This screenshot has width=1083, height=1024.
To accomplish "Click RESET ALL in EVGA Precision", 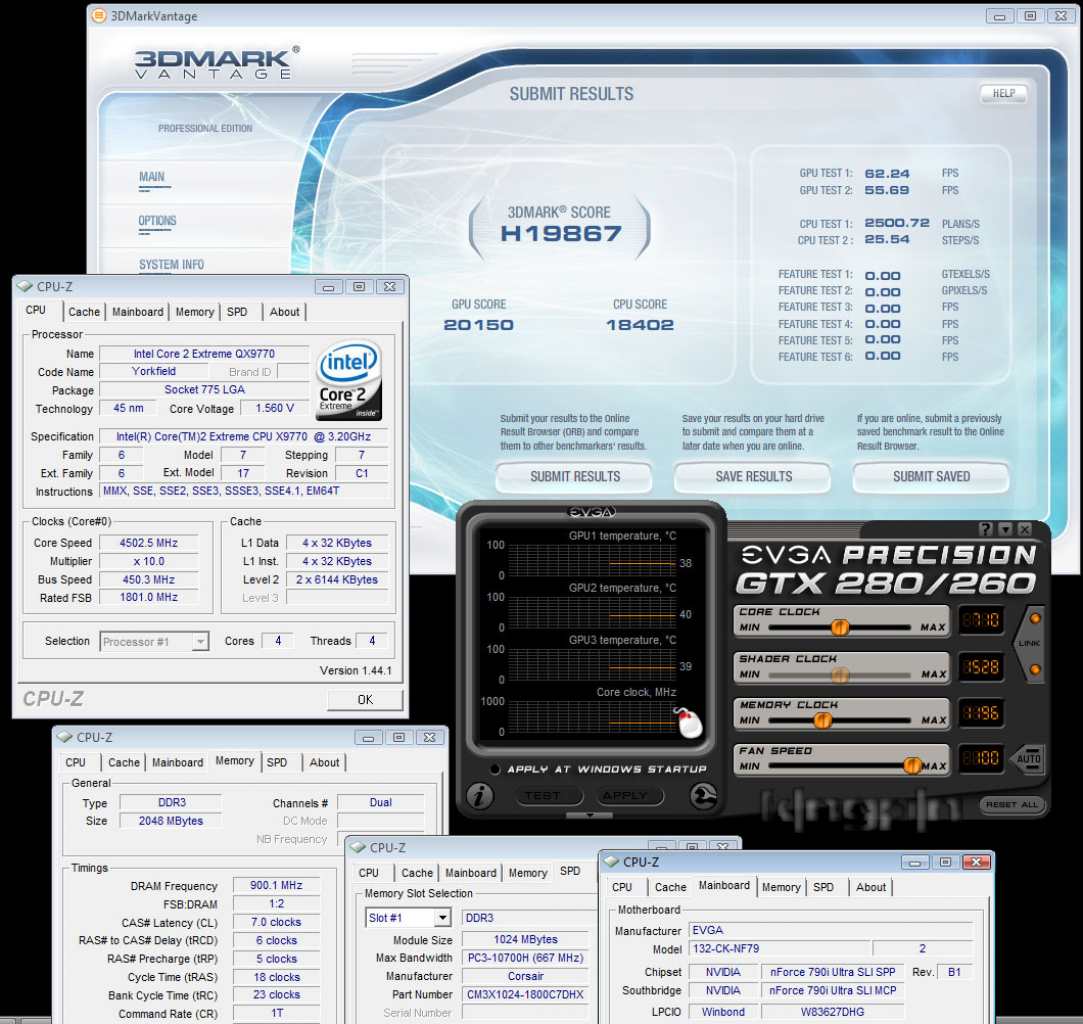I will (1012, 804).
